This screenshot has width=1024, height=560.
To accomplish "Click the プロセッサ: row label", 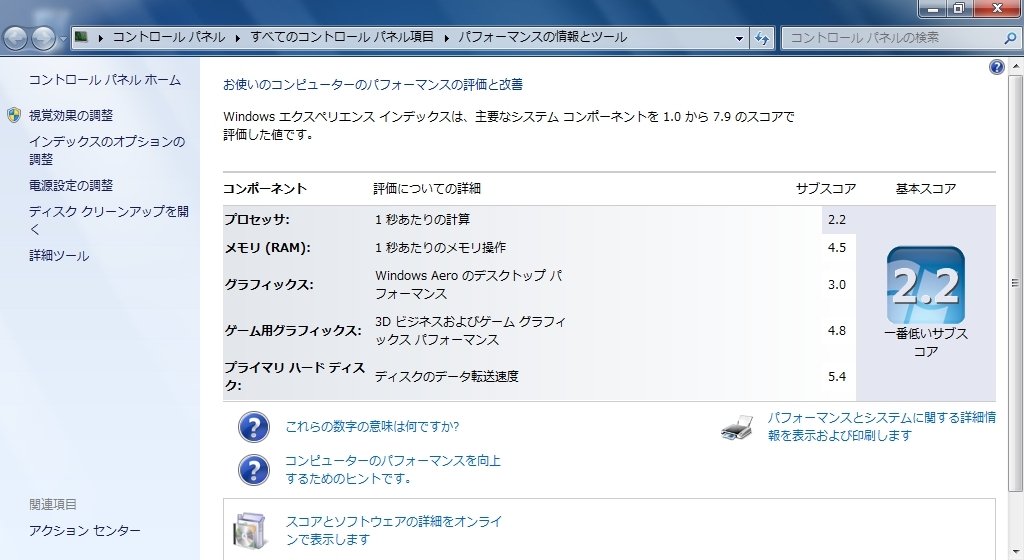I will click(x=257, y=220).
